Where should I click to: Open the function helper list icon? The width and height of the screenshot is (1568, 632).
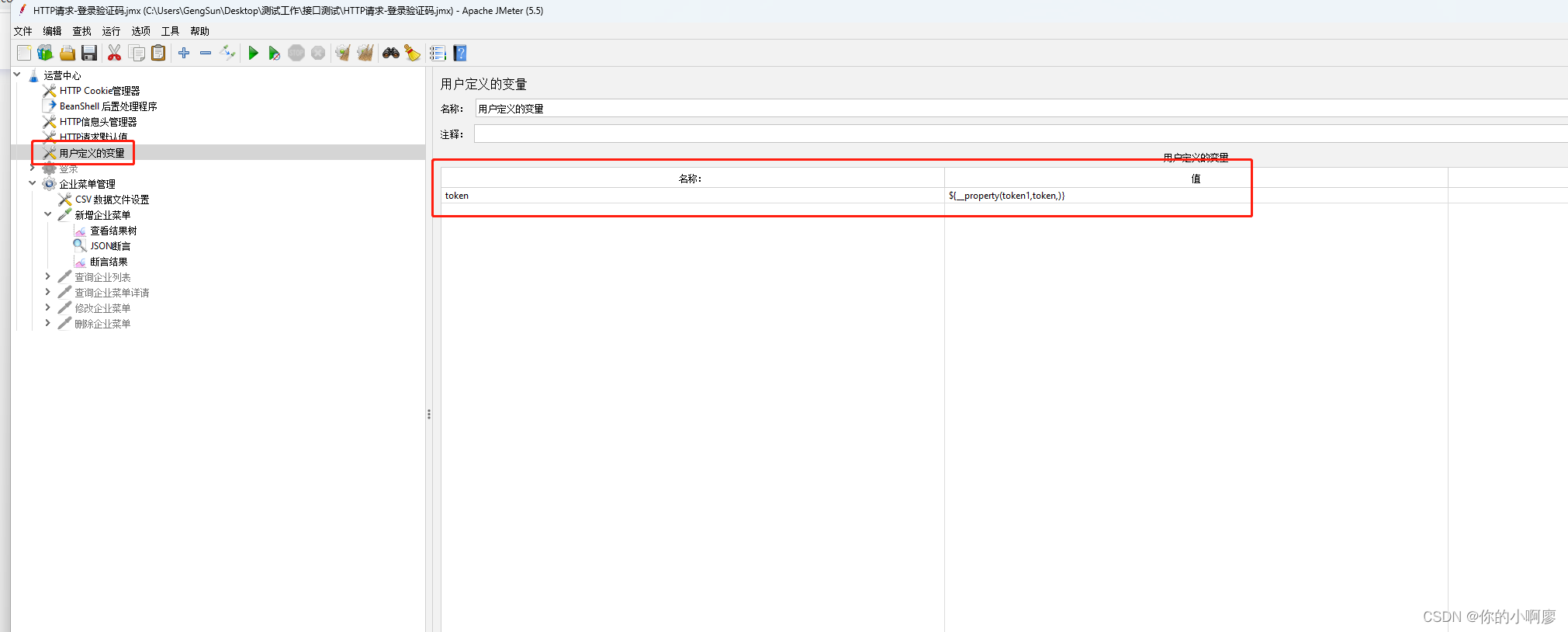pos(438,53)
